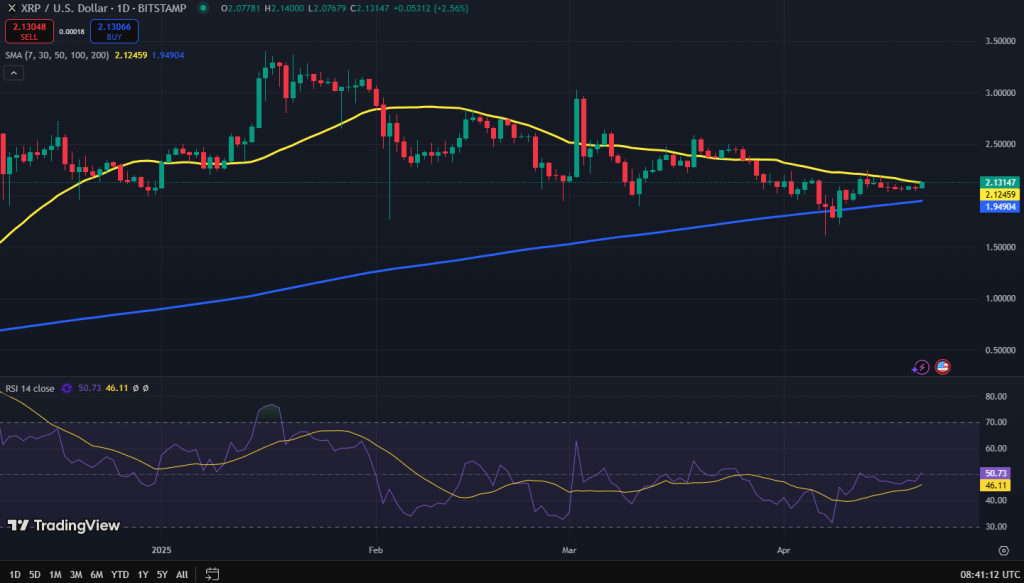
Task: Select the 5D time range
Action: (35, 575)
